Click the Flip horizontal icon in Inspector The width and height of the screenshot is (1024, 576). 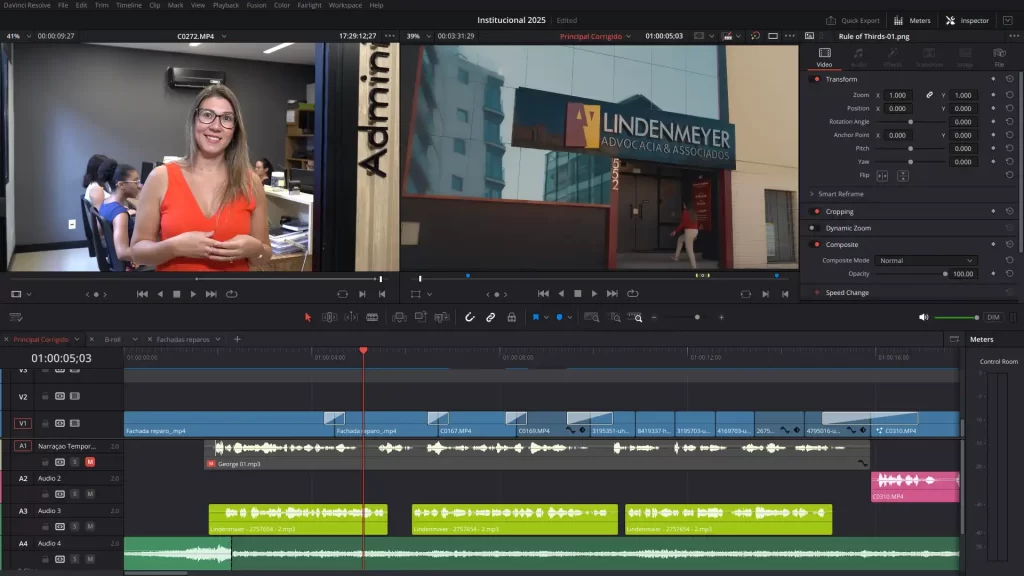pyautogui.click(x=882, y=176)
